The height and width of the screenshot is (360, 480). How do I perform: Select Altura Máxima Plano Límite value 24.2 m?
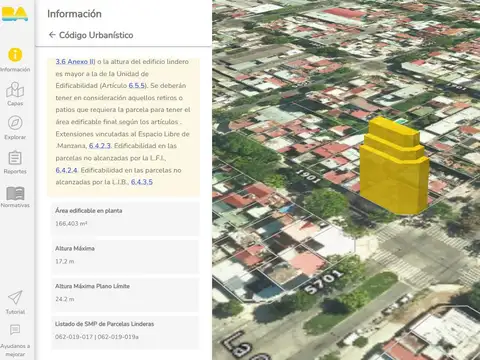click(65, 299)
